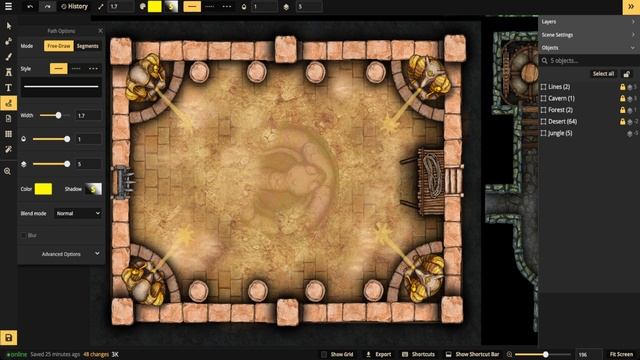The height and width of the screenshot is (360, 640).
Task: Open the hamburger main menu
Action: pos(8,7)
